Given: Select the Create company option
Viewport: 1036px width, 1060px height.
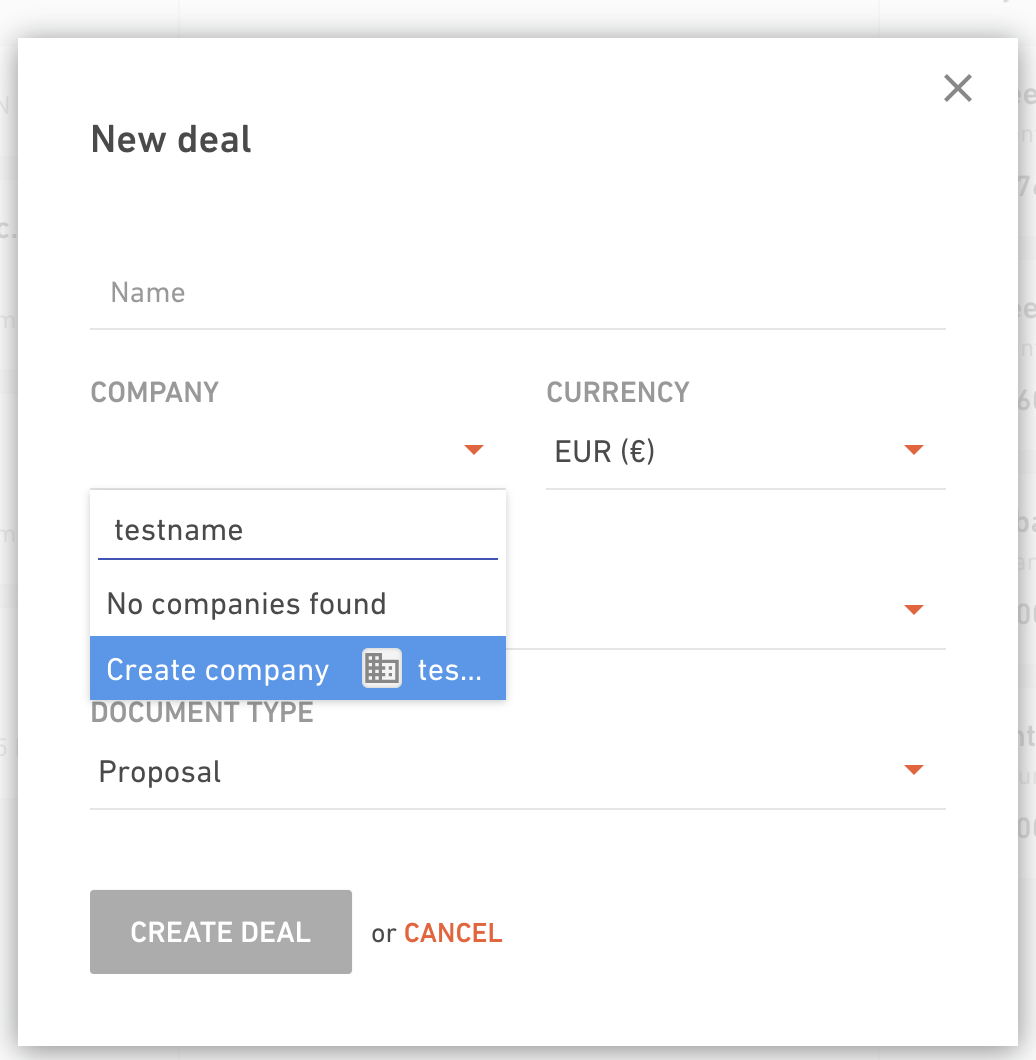Looking at the screenshot, I should (x=298, y=669).
